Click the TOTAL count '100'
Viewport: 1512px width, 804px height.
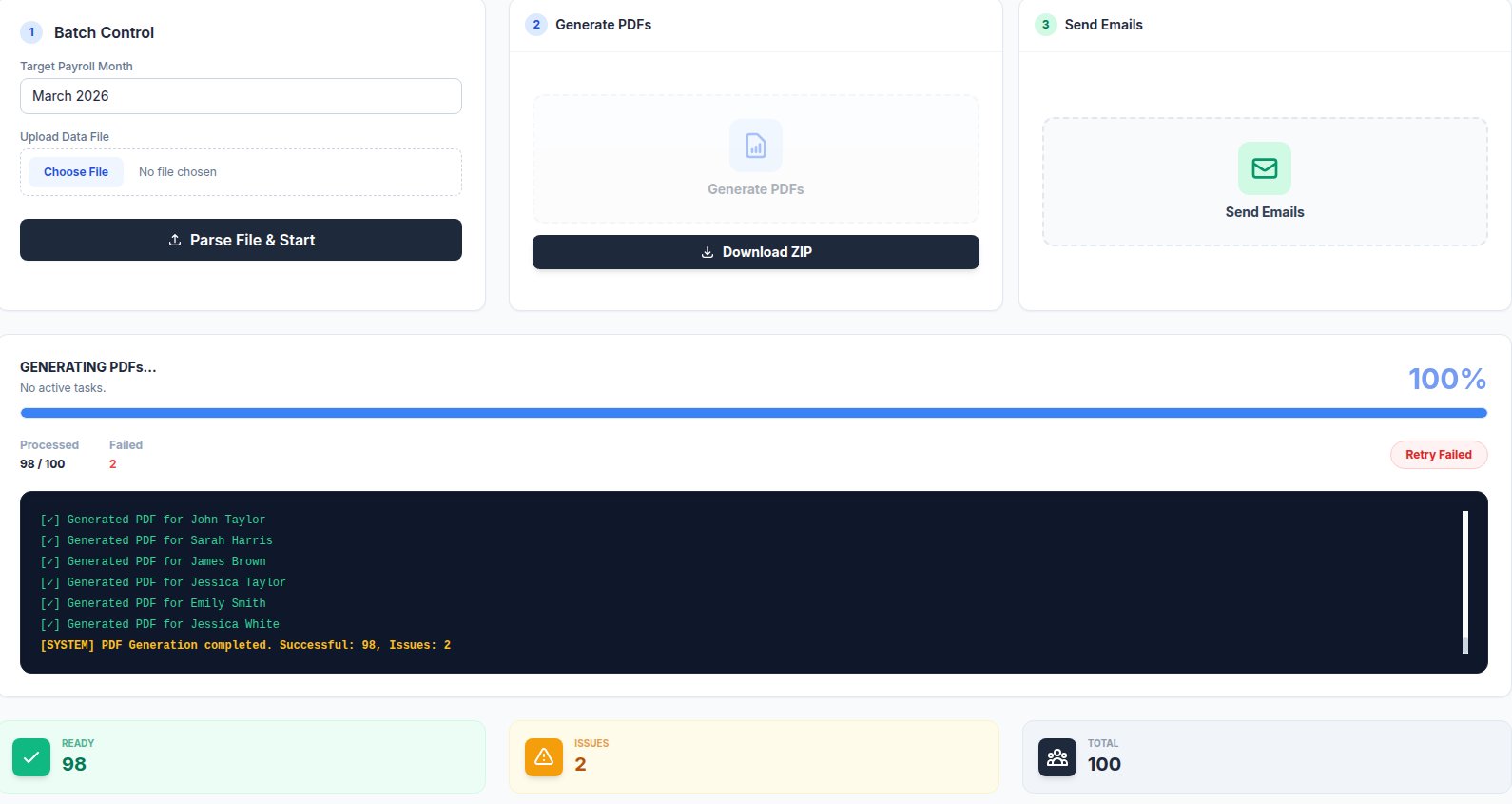coord(1104,764)
